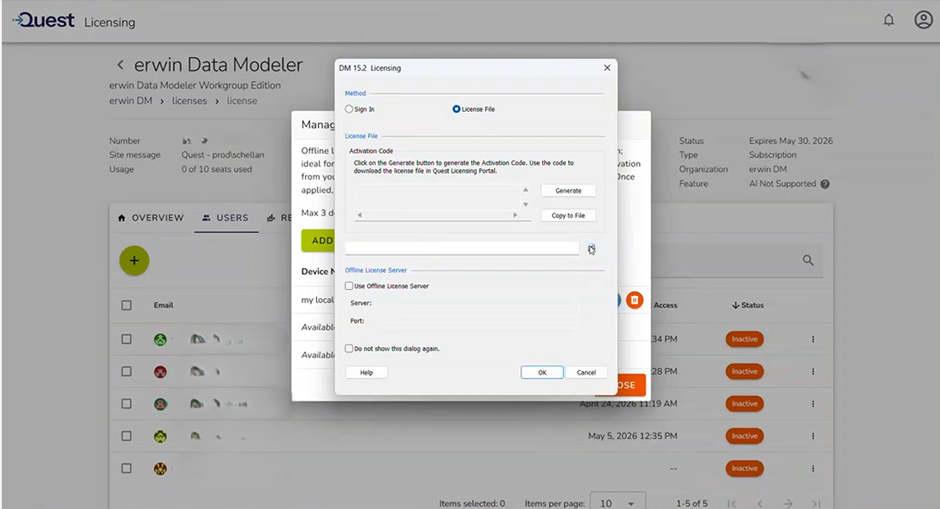Check the April 24 user row checkbox
Viewport: 940px width, 509px height.
pyautogui.click(x=126, y=404)
